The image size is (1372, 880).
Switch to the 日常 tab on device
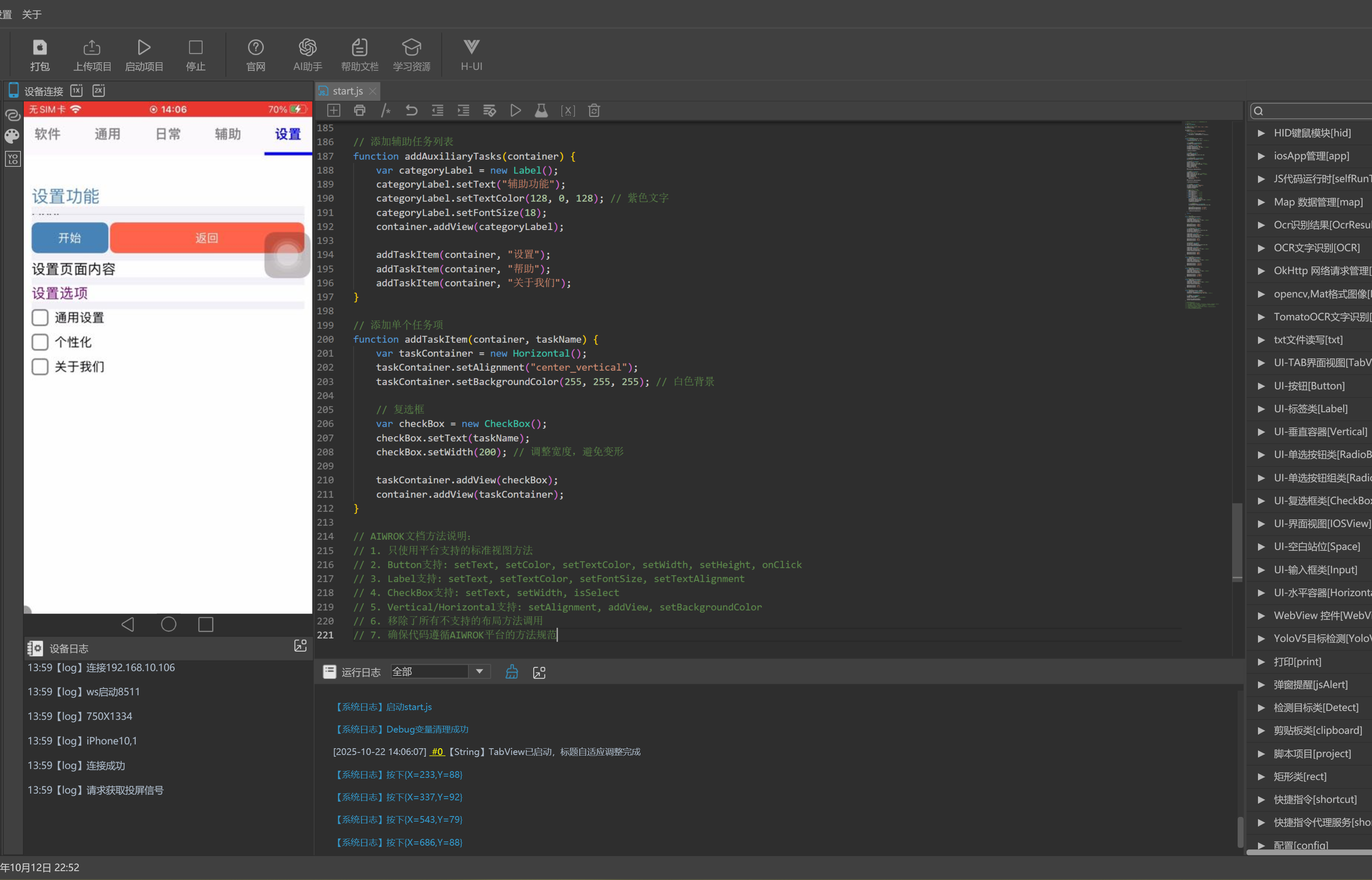(x=168, y=134)
